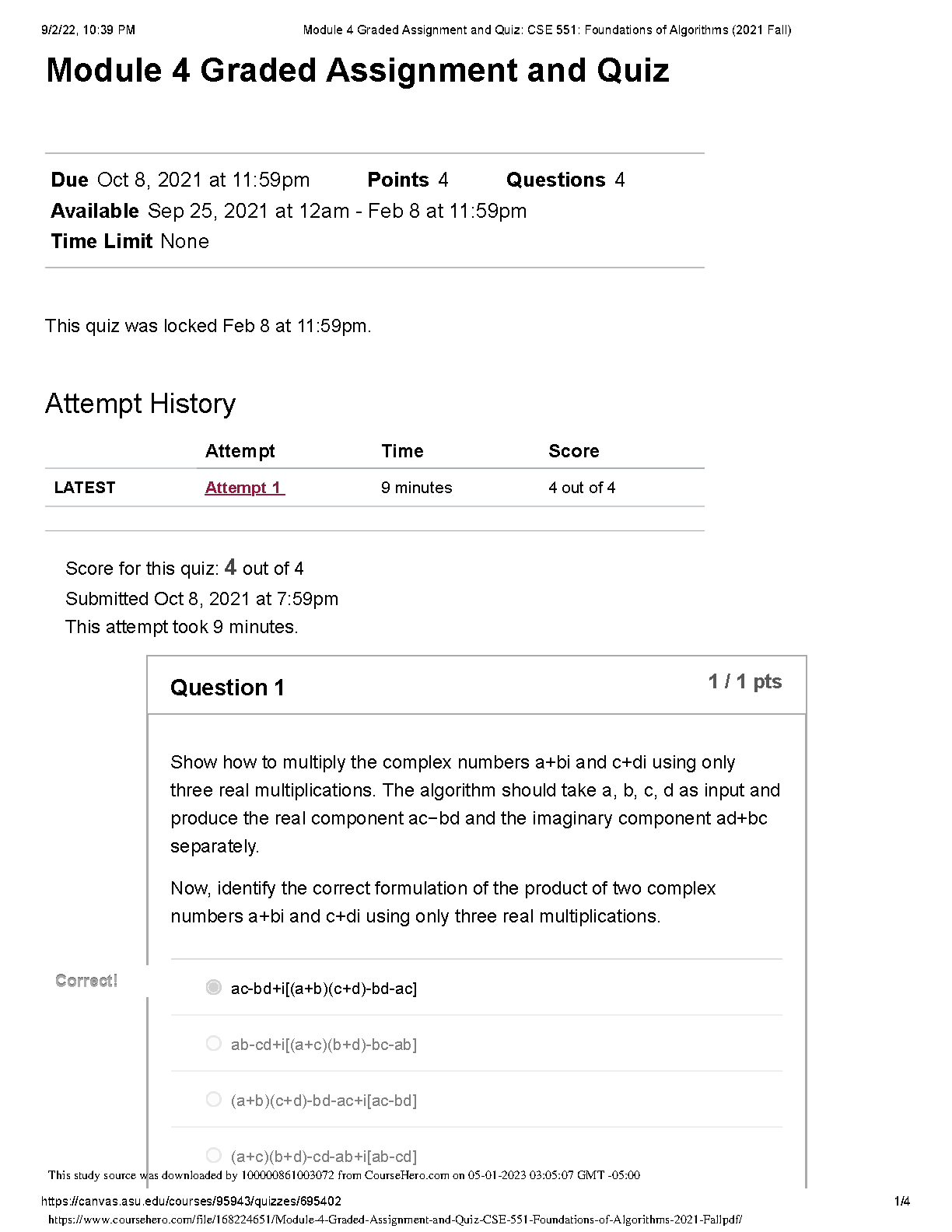Open the Attempt 1 link
Viewport: 952px width, 1232px height.
(244, 488)
